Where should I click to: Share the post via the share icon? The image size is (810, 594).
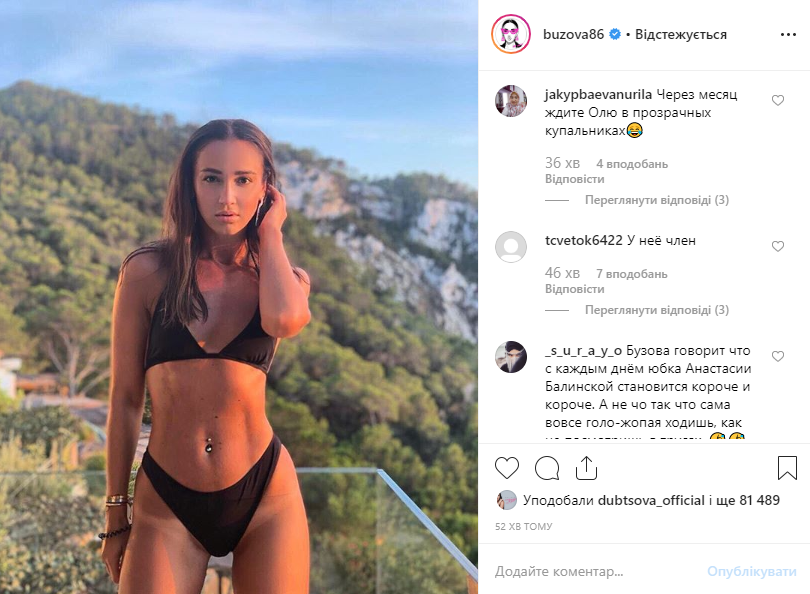[586, 468]
